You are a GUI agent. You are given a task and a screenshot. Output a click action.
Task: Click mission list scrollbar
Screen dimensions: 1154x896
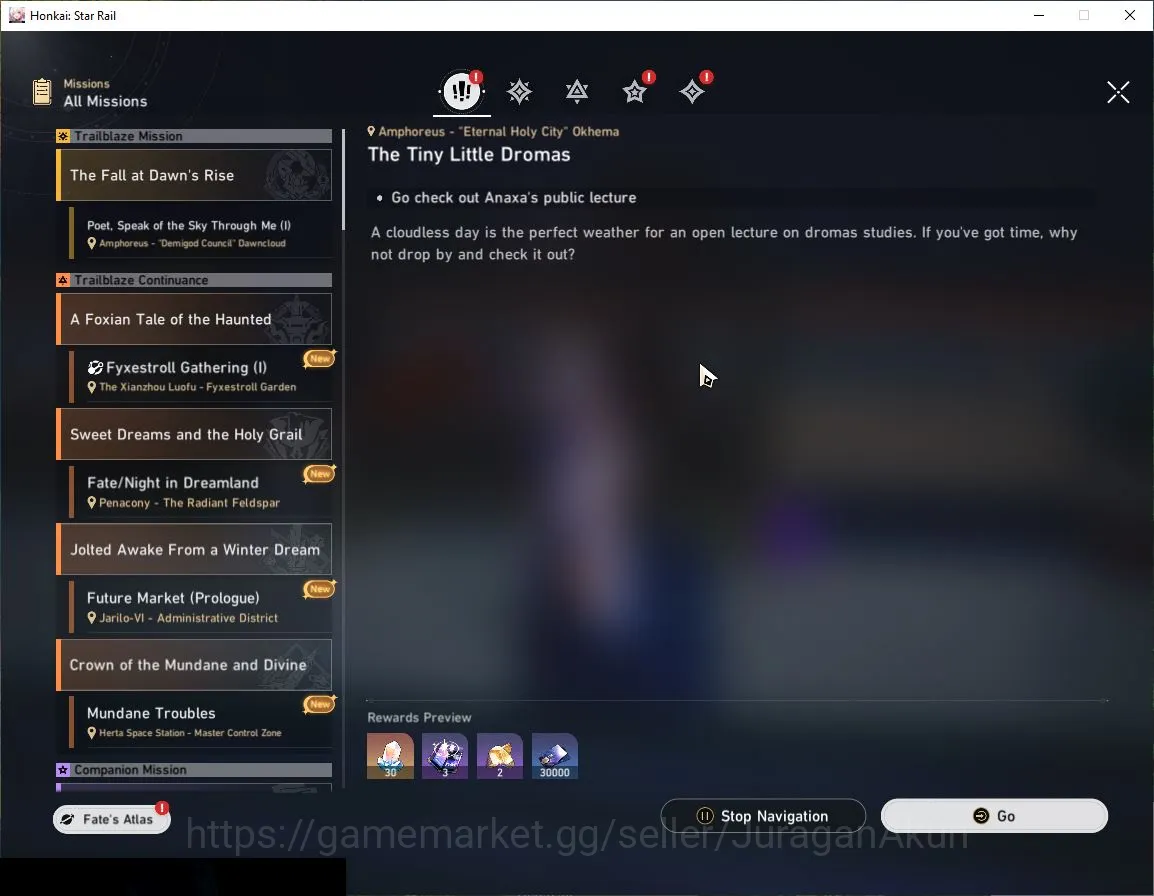click(343, 180)
